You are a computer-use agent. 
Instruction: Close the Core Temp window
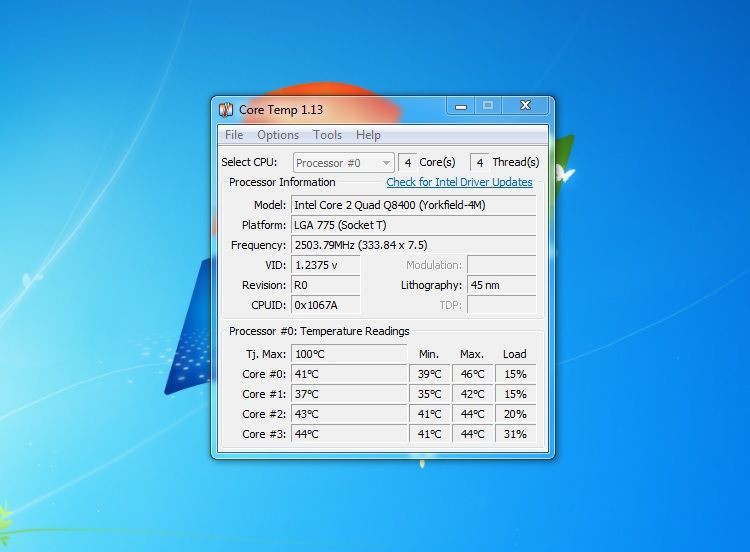pyautogui.click(x=525, y=106)
